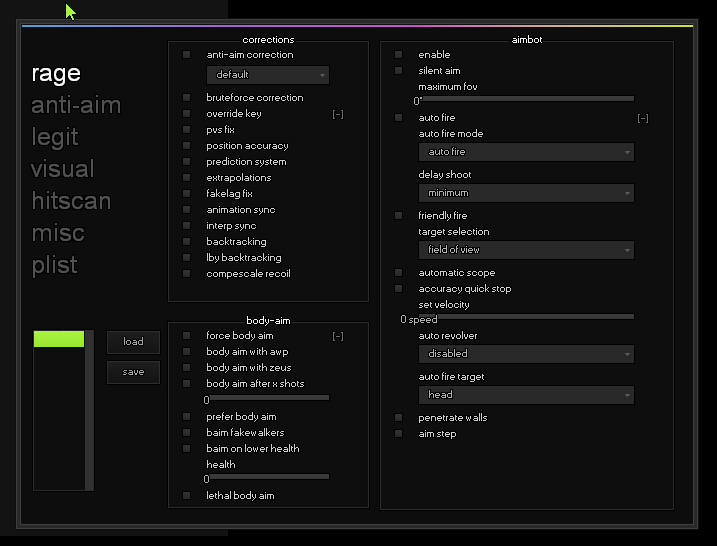Check the anti-aim correction box
Viewport: 717px width, 546px height.
click(x=187, y=55)
